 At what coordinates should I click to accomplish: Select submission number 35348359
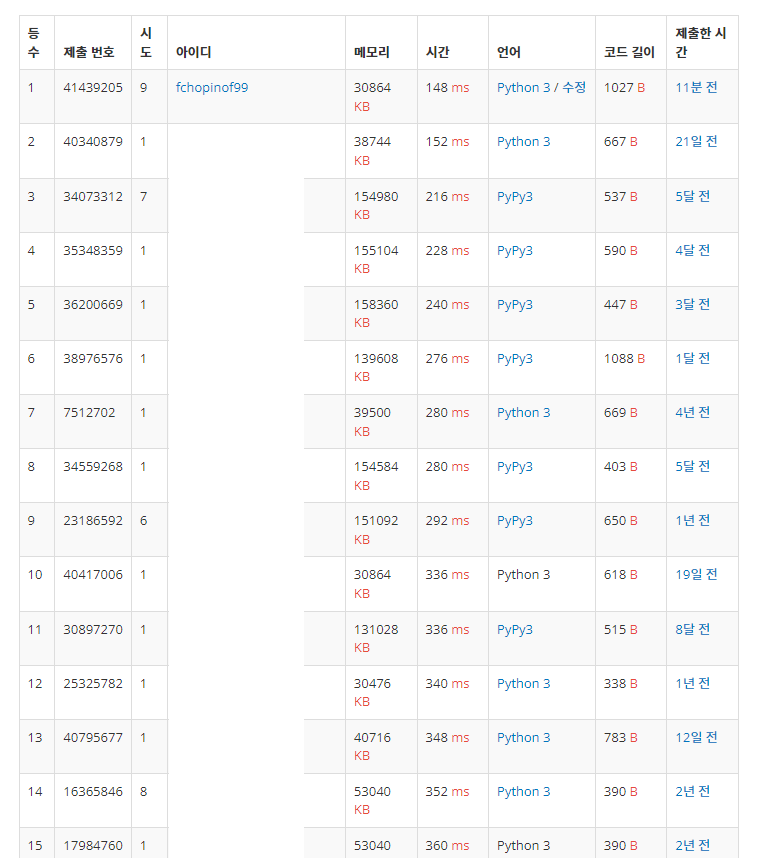click(92, 251)
